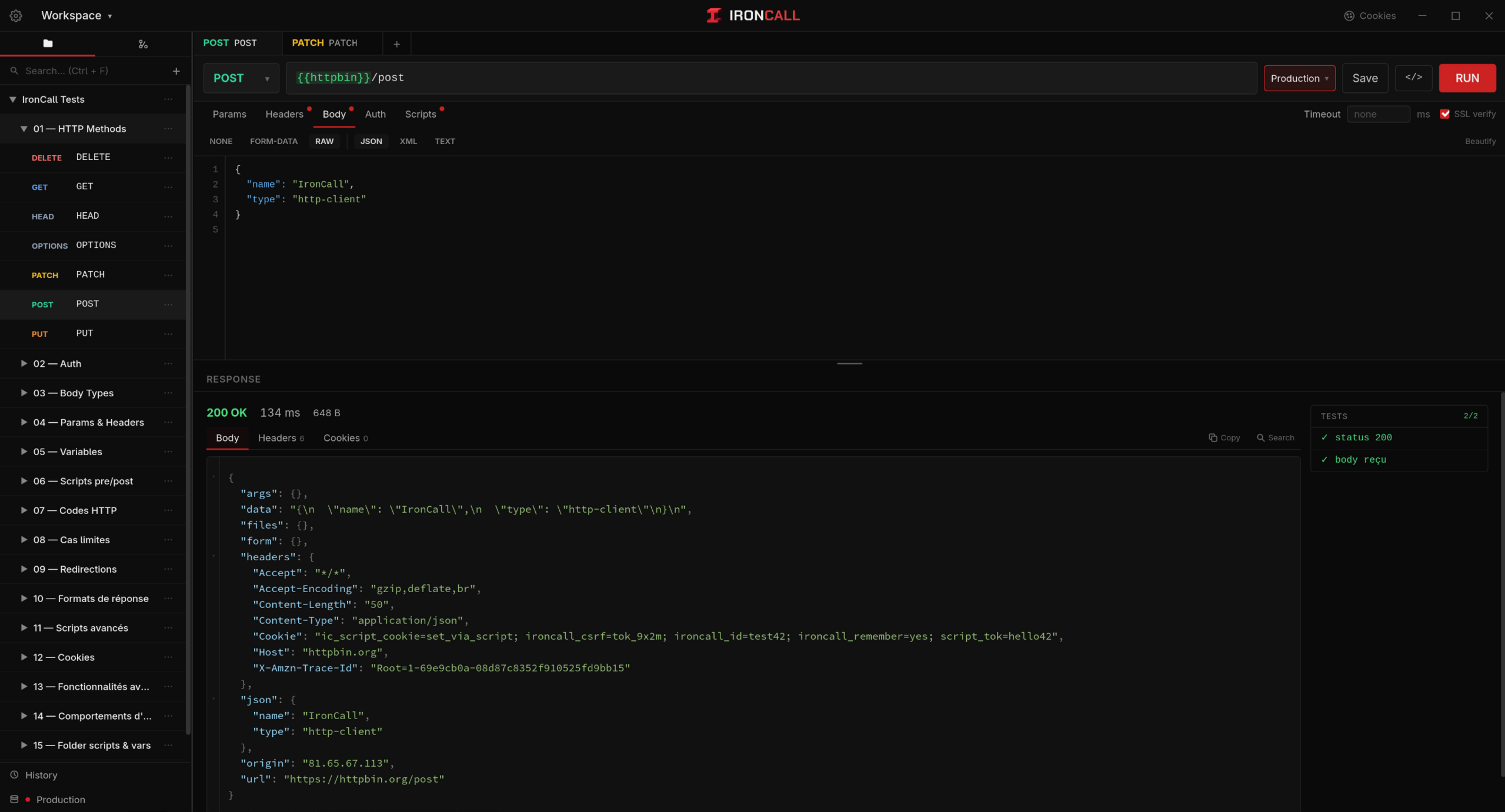Open options for 09 — Redirections folder
Image resolution: width=1505 pixels, height=812 pixels.
coord(168,569)
